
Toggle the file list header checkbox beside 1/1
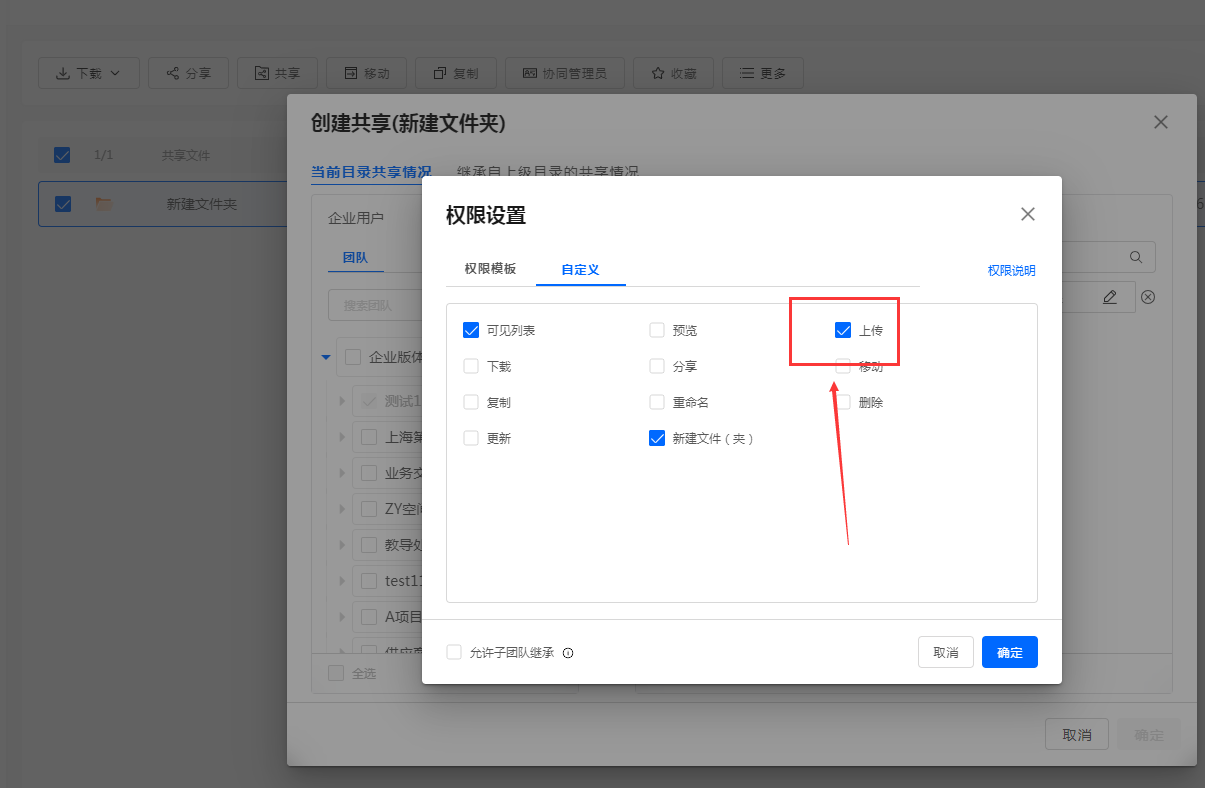[x=62, y=155]
